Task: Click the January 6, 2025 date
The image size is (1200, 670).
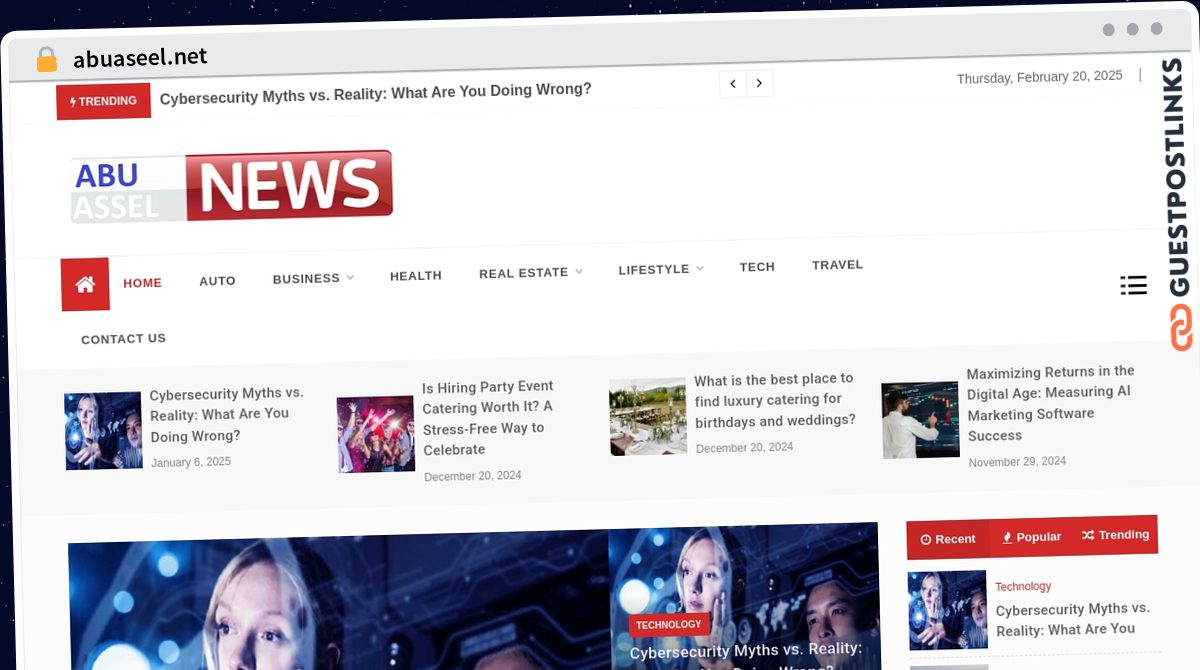Action: pos(191,462)
